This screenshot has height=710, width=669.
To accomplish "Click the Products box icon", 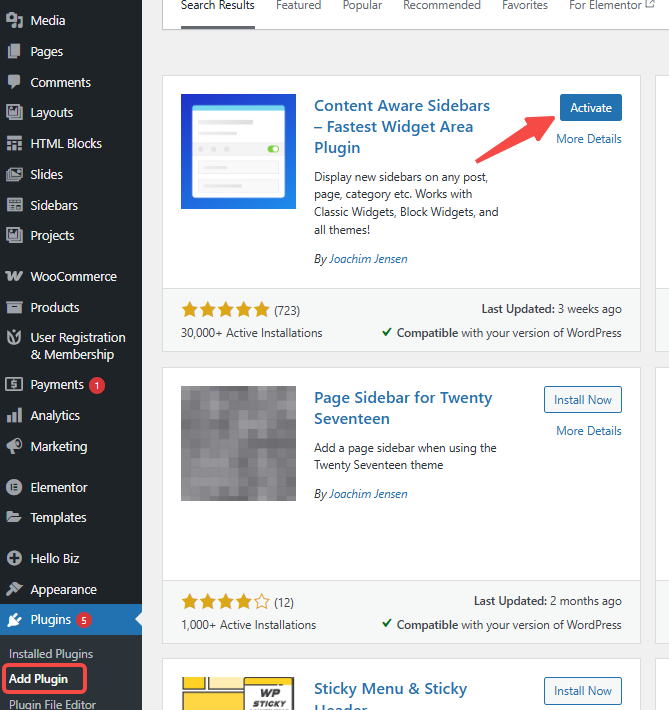I will (x=14, y=308).
